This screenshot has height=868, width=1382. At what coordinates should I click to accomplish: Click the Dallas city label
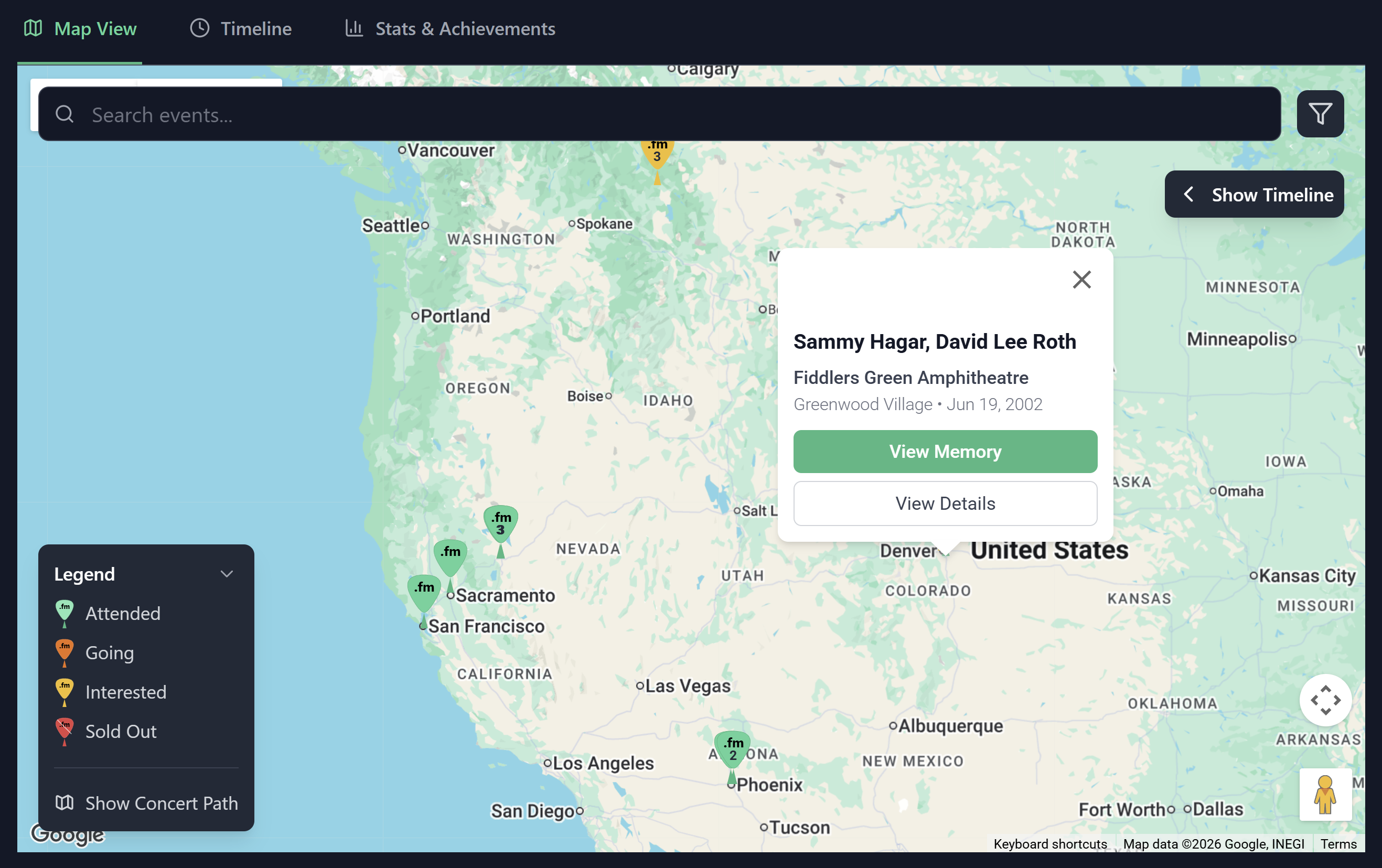click(x=1218, y=809)
